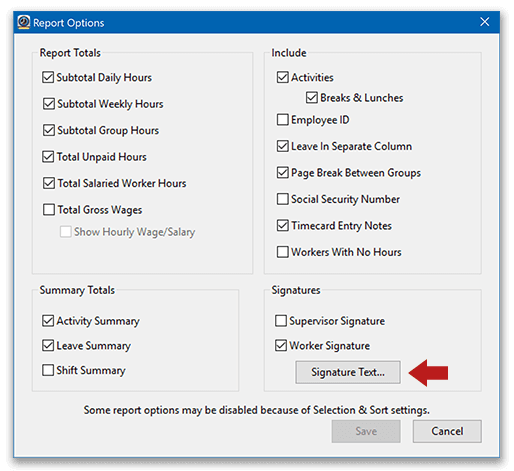
Task: Toggle Leave In Separate Column
Action: (x=283, y=146)
